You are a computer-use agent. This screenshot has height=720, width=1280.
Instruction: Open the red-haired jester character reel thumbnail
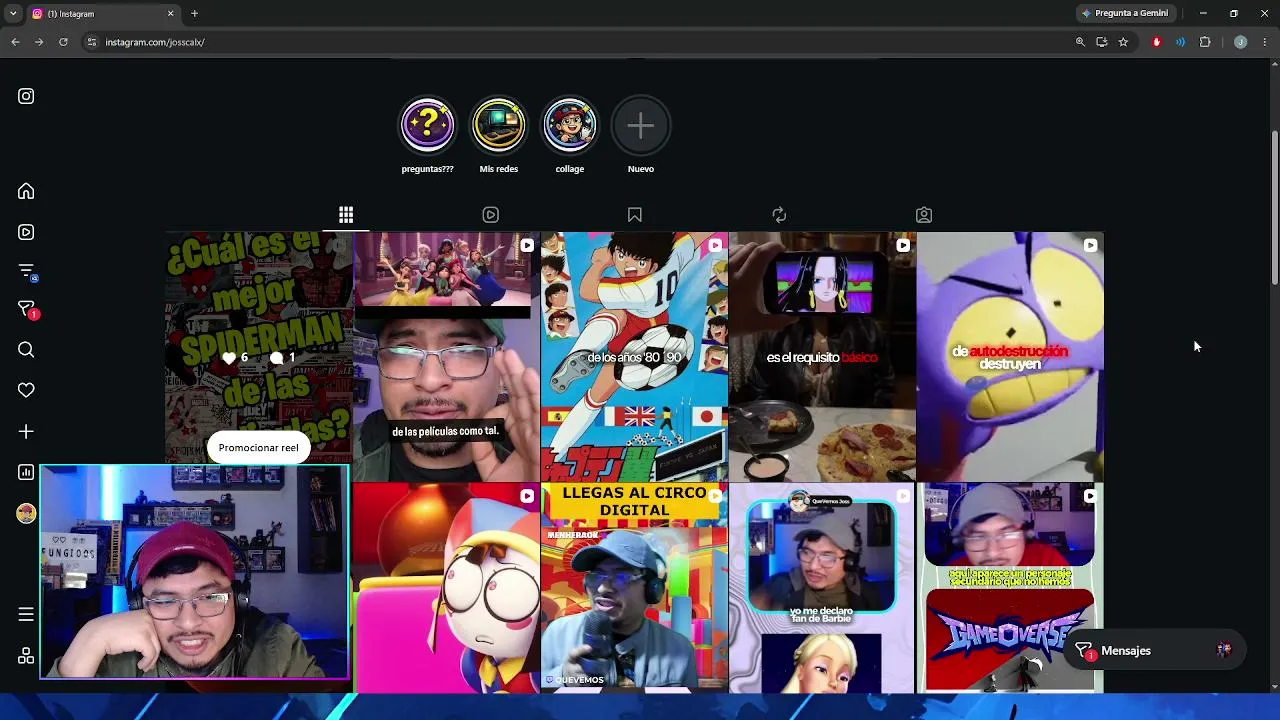pyautogui.click(x=446, y=588)
